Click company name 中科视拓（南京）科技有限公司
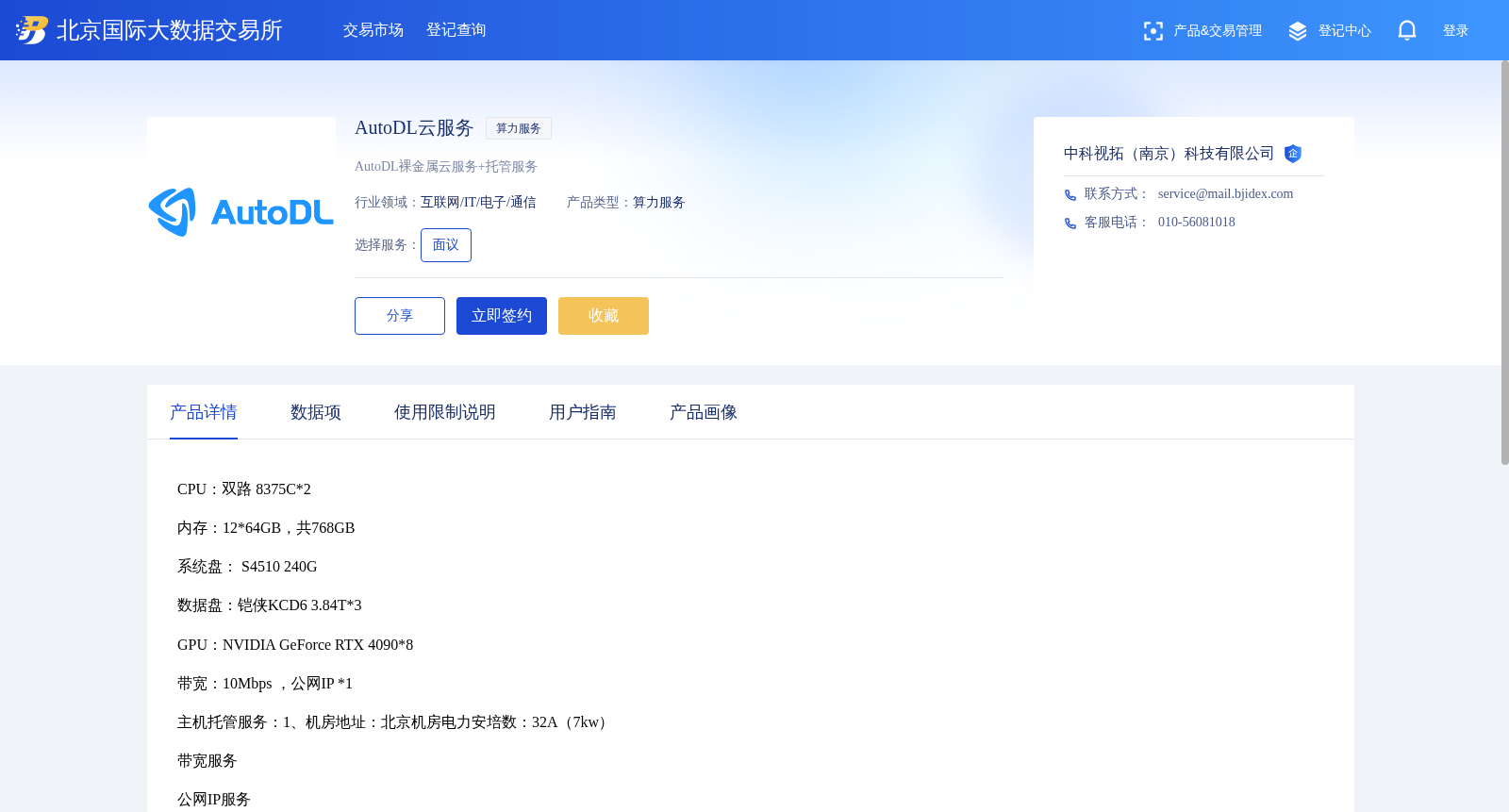The width and height of the screenshot is (1509, 812). pyautogui.click(x=1169, y=154)
